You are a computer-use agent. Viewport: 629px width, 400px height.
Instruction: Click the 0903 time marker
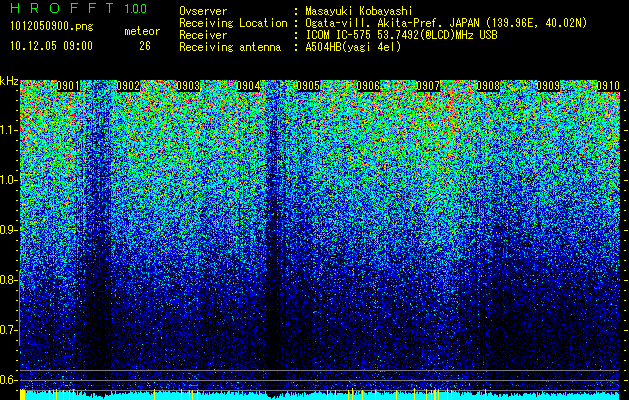pyautogui.click(x=188, y=86)
